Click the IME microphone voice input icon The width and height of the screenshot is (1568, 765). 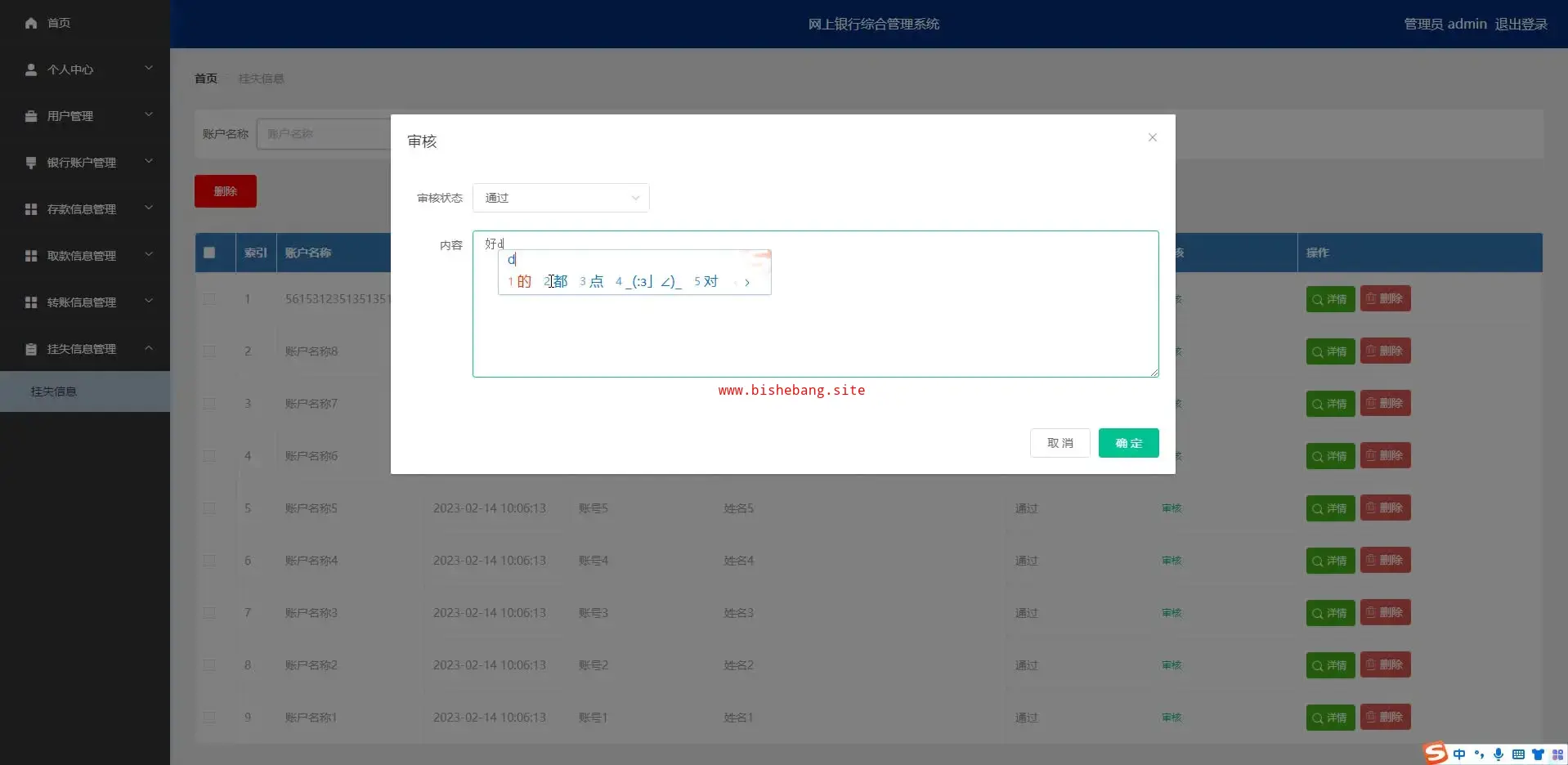click(1499, 754)
